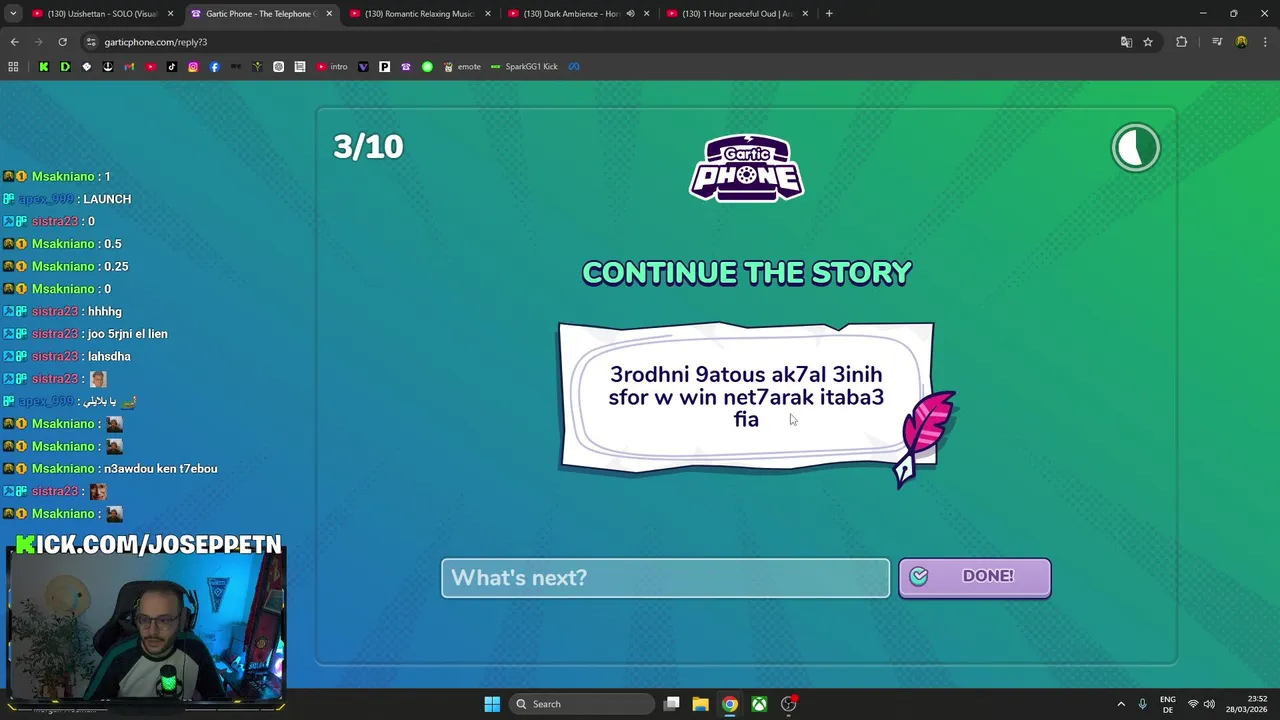Screen dimensions: 1280x720
Task: Open a new browser tab
Action: click(x=829, y=14)
